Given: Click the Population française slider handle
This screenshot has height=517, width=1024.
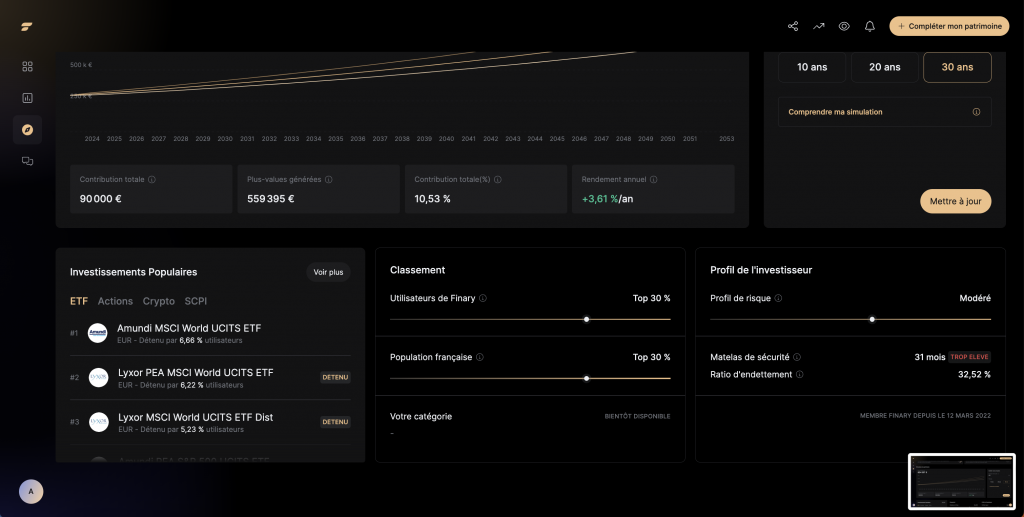Looking at the screenshot, I should [586, 378].
